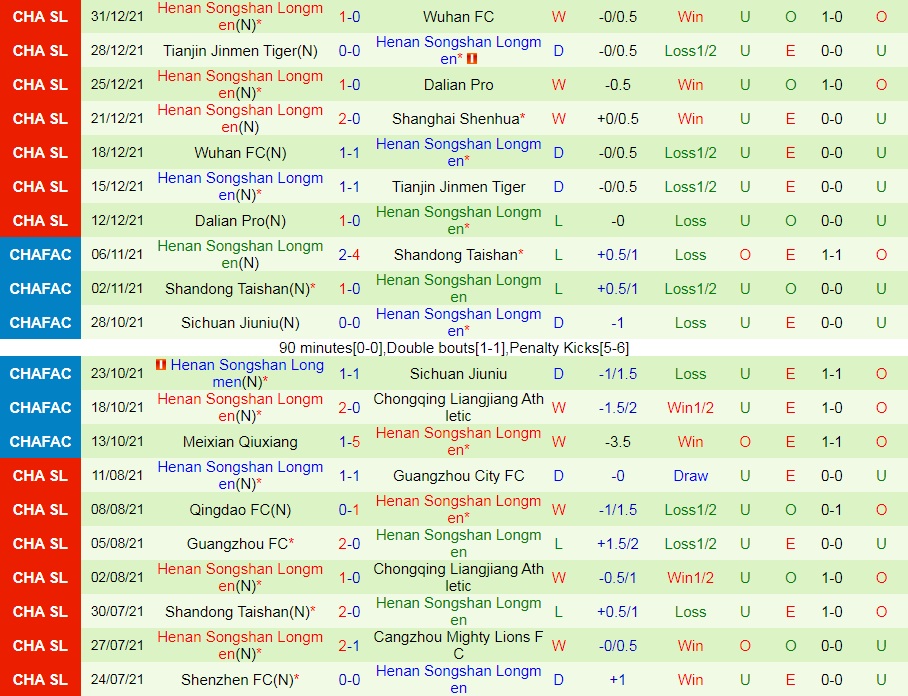Click the CHAFAC label in the 13/10/21 row
Screen dimensions: 908x696
[41, 442]
